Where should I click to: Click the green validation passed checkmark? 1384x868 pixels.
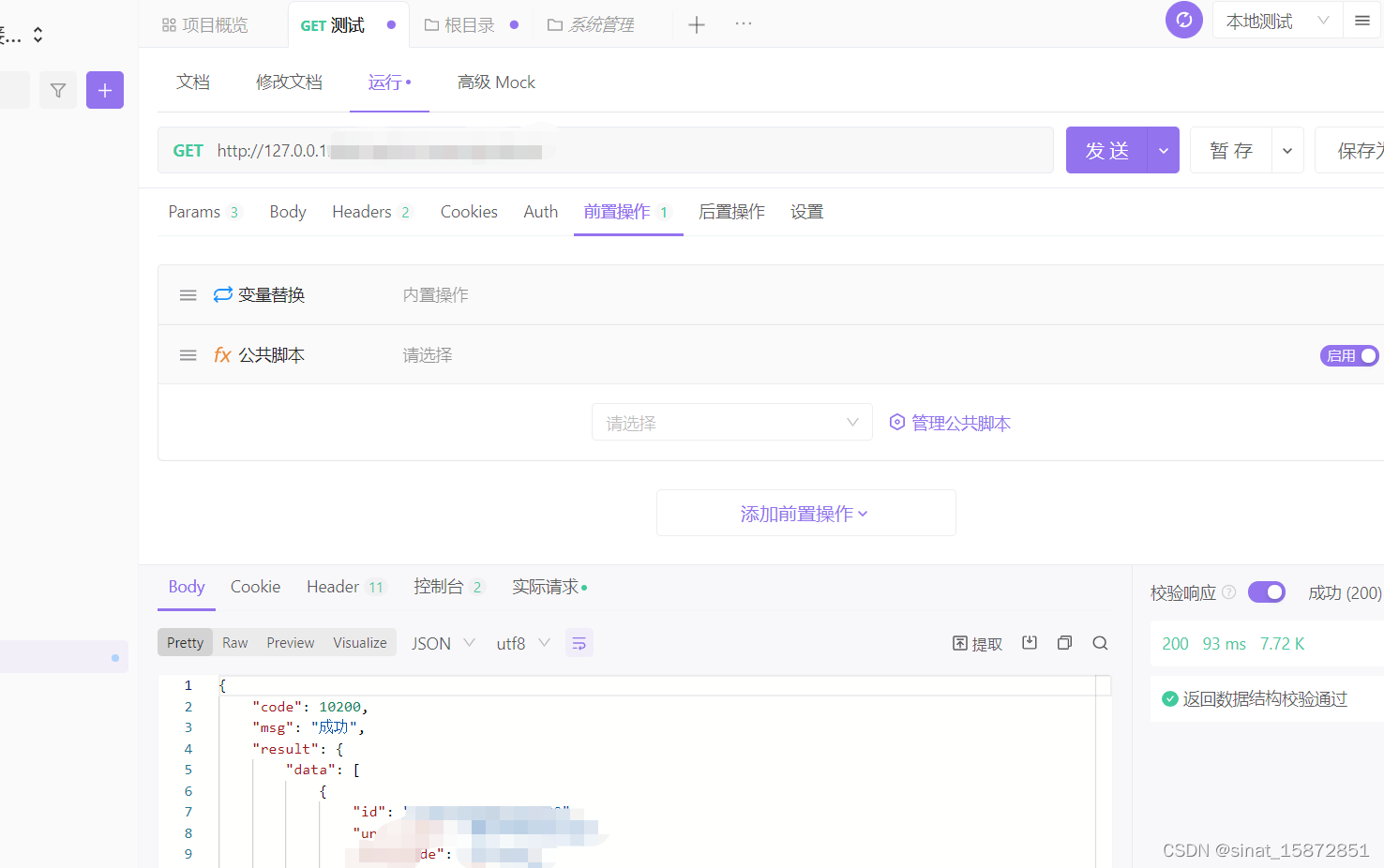pos(1169,698)
